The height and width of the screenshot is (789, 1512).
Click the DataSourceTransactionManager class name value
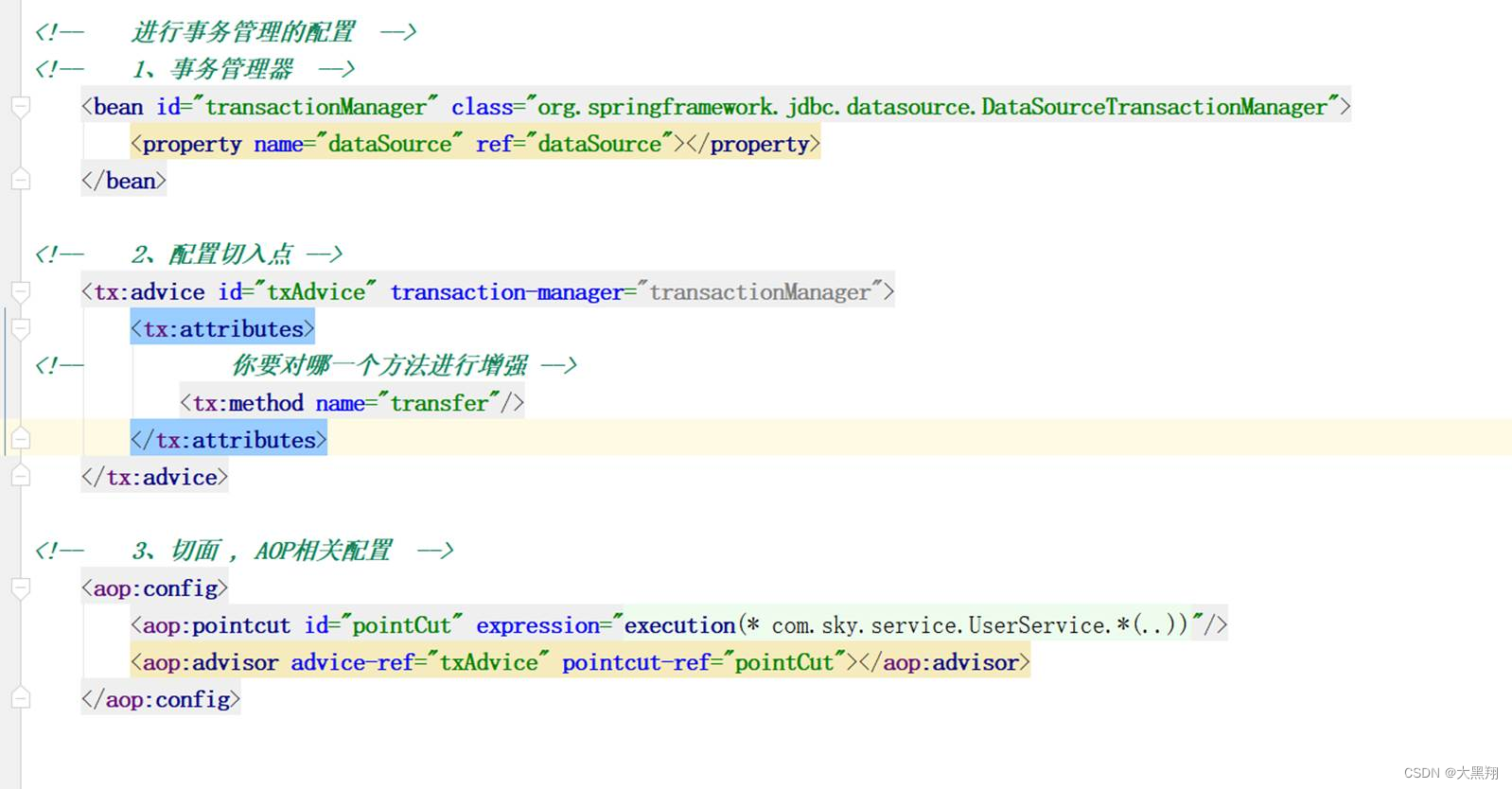pos(1154,107)
